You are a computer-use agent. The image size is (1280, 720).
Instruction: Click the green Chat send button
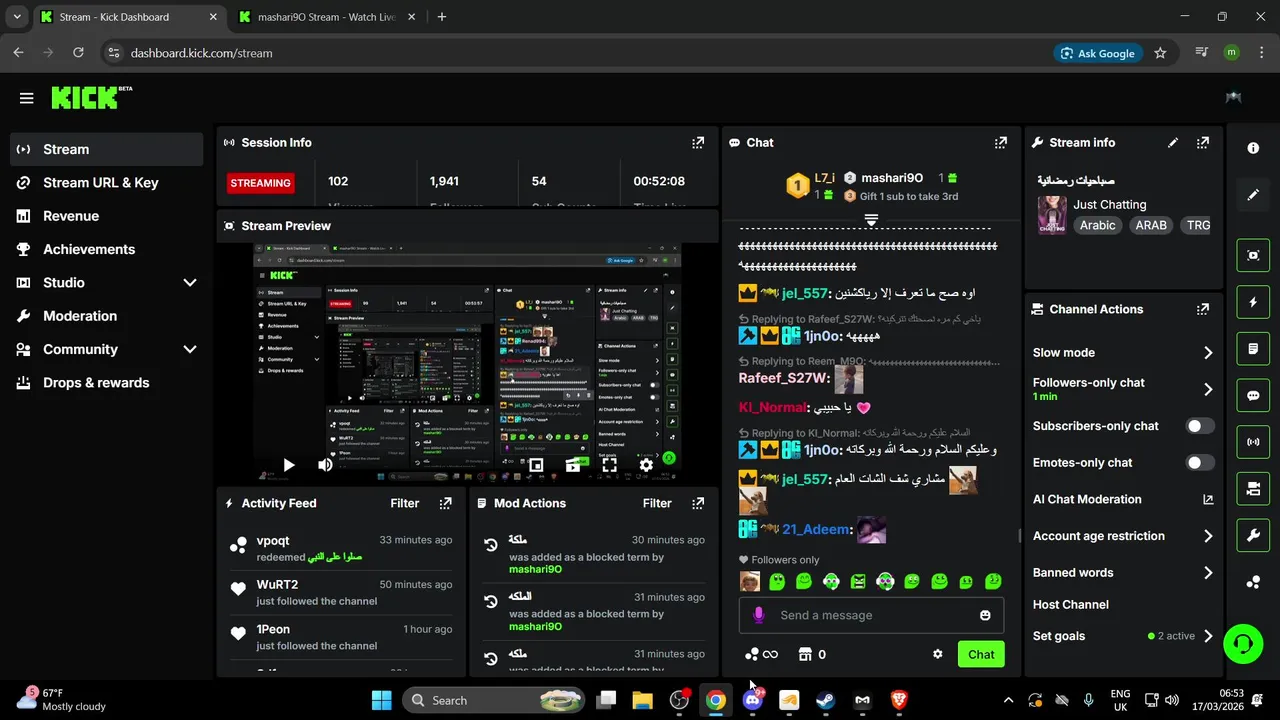981,655
